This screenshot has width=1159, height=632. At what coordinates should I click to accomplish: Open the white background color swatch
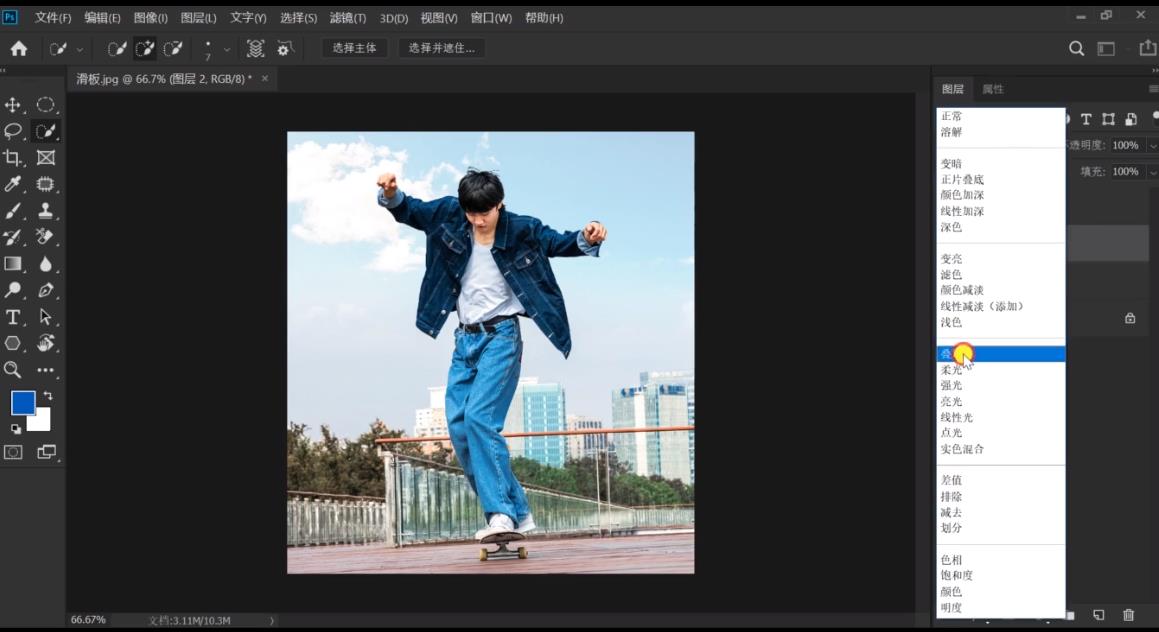coord(42,423)
